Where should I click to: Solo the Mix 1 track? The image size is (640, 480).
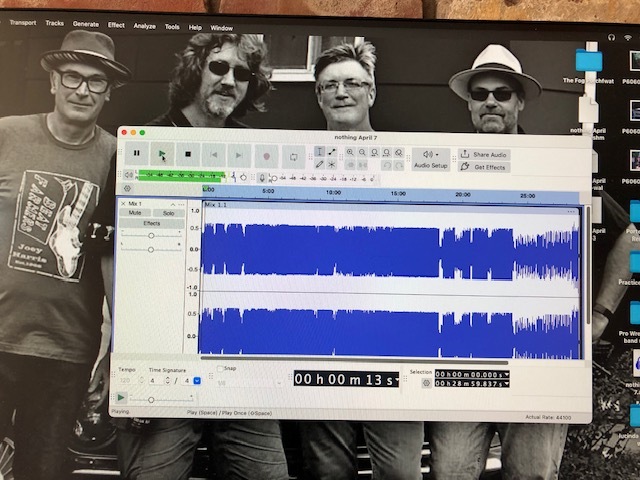click(169, 213)
